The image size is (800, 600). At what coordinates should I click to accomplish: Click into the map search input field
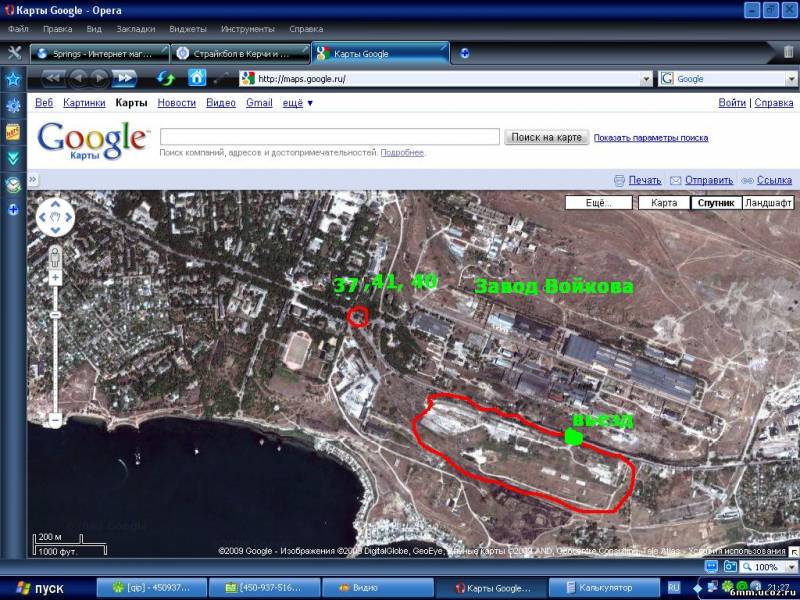tap(330, 137)
